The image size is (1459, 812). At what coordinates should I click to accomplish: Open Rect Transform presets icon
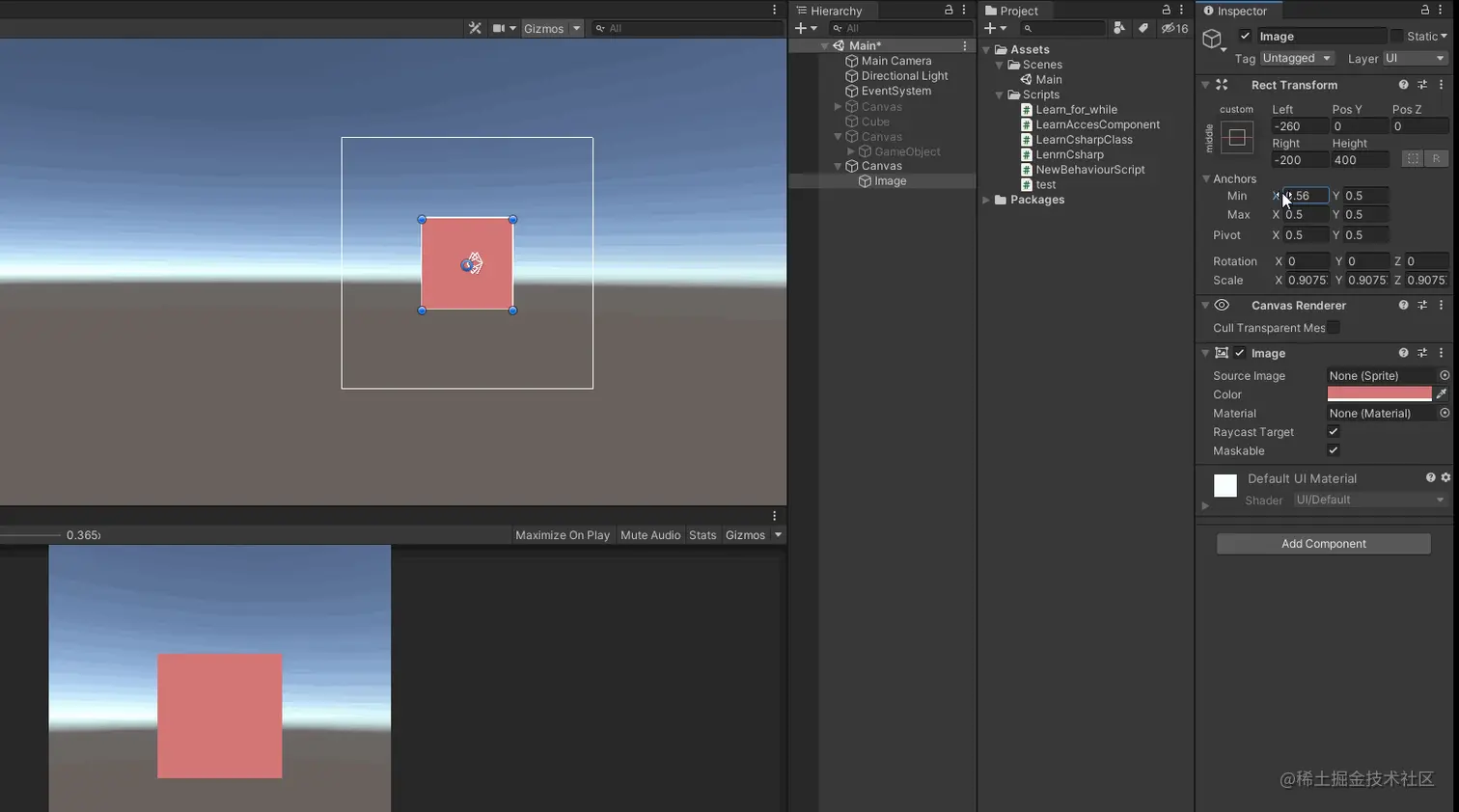1422,85
